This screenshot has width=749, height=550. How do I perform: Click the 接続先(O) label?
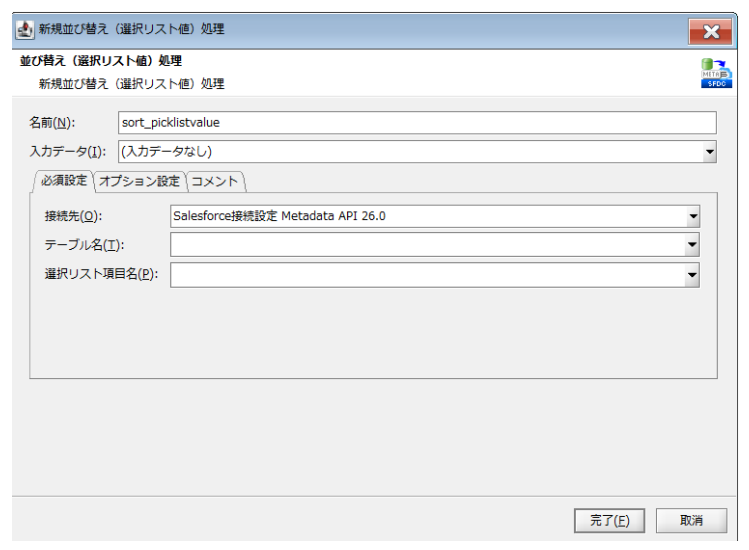tap(73, 216)
